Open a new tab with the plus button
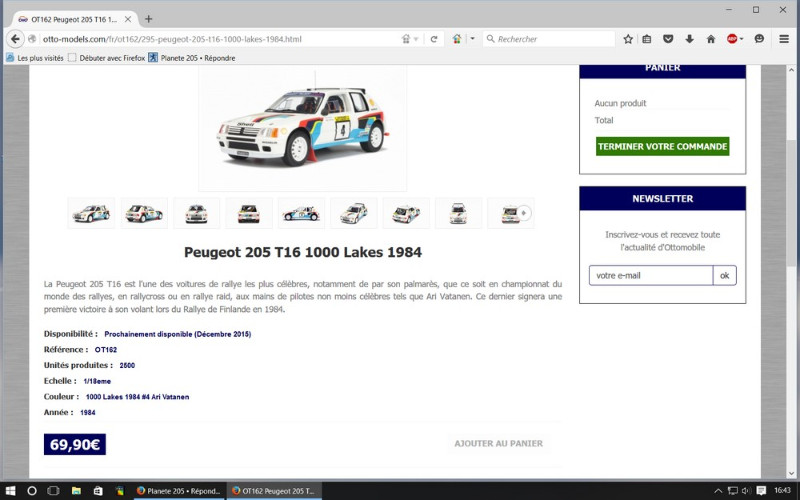Screen dimensions: 800x500 pos(148,19)
